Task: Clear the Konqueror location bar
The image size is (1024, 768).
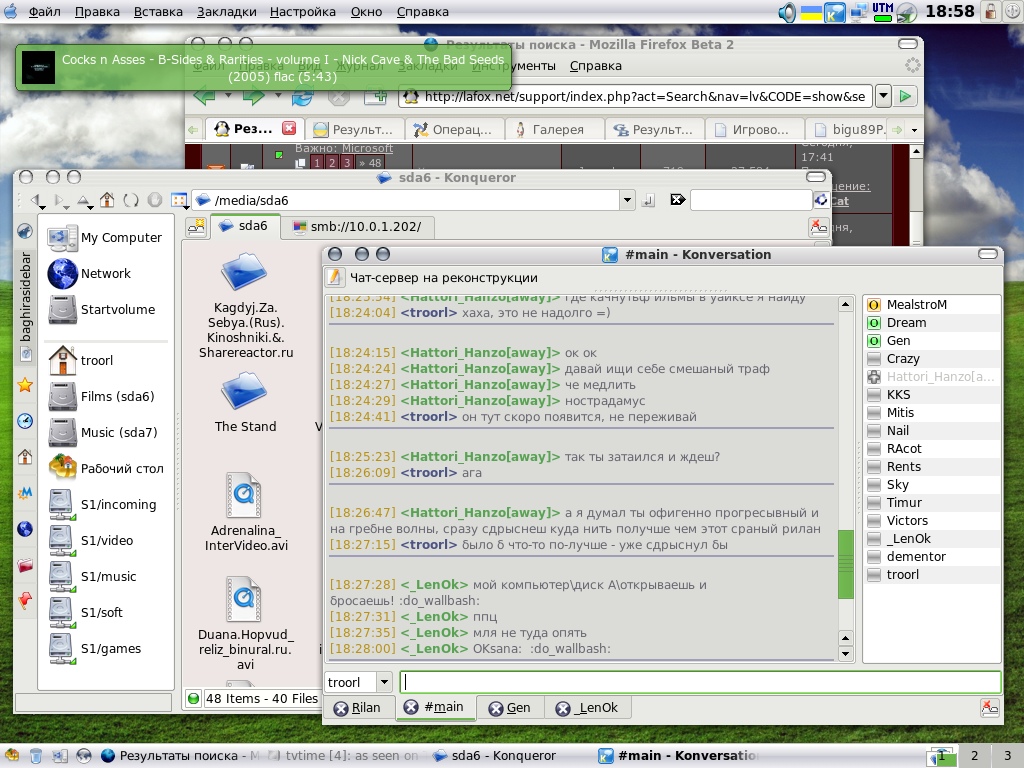Action: click(x=677, y=200)
